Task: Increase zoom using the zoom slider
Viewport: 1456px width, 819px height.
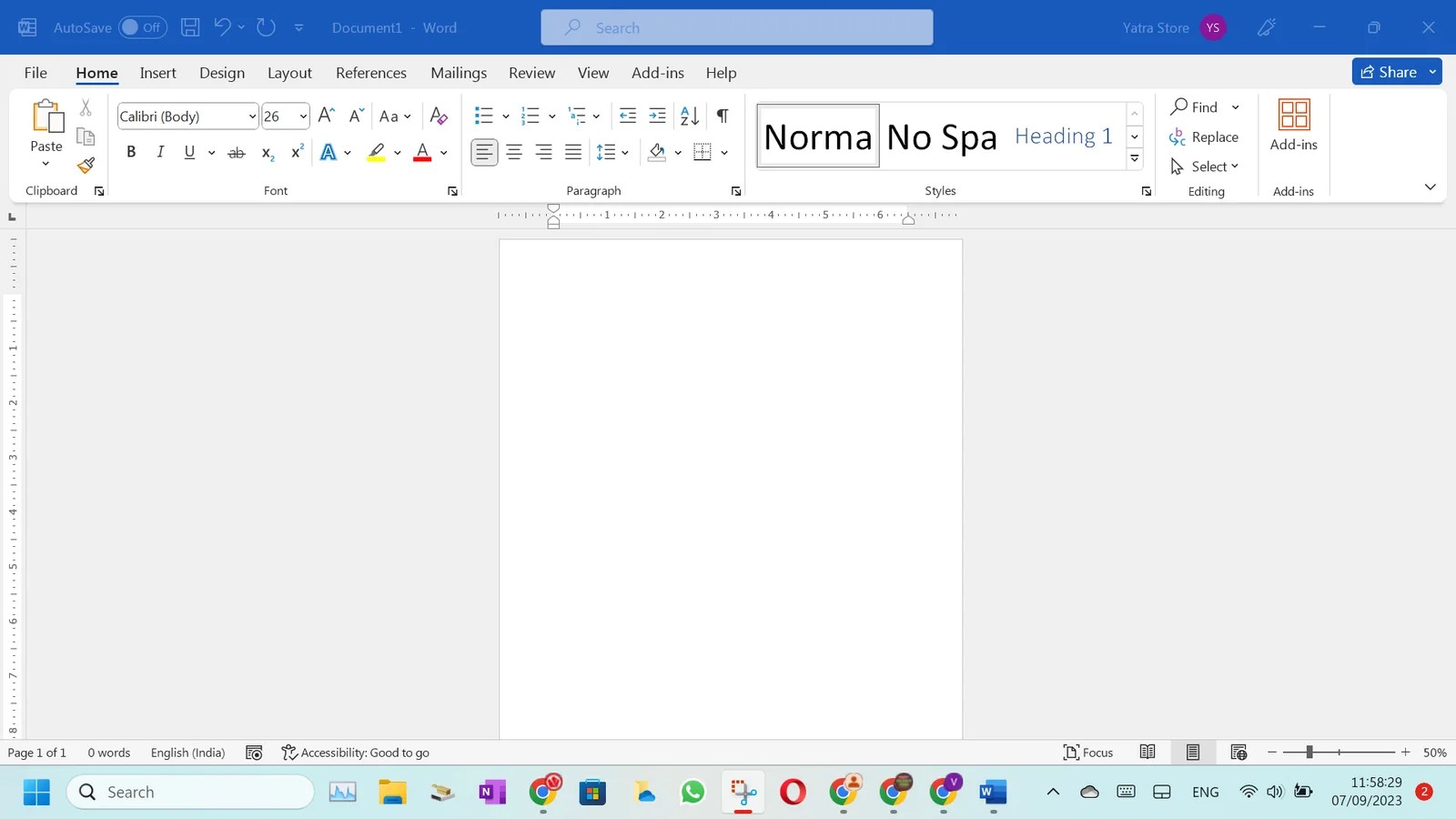Action: tap(1406, 753)
